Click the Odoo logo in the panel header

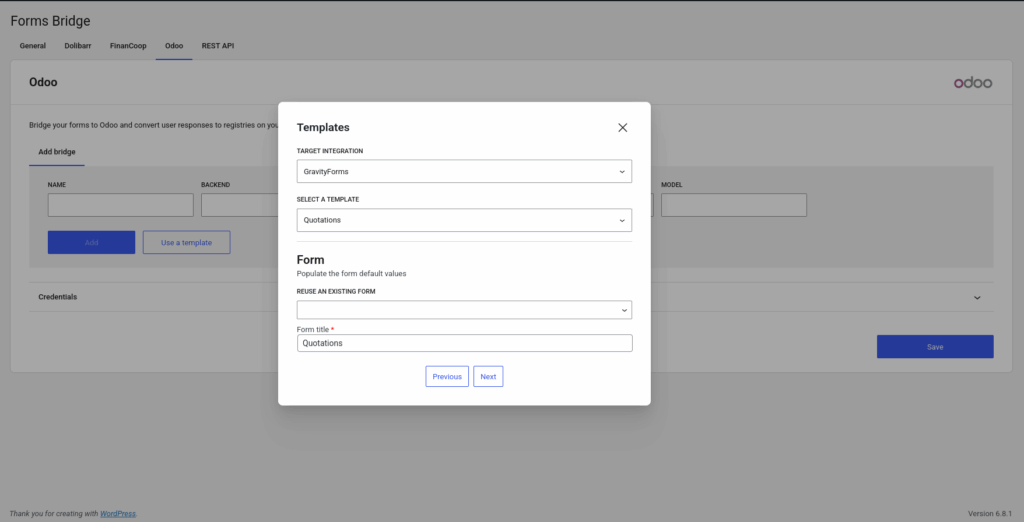(x=972, y=83)
